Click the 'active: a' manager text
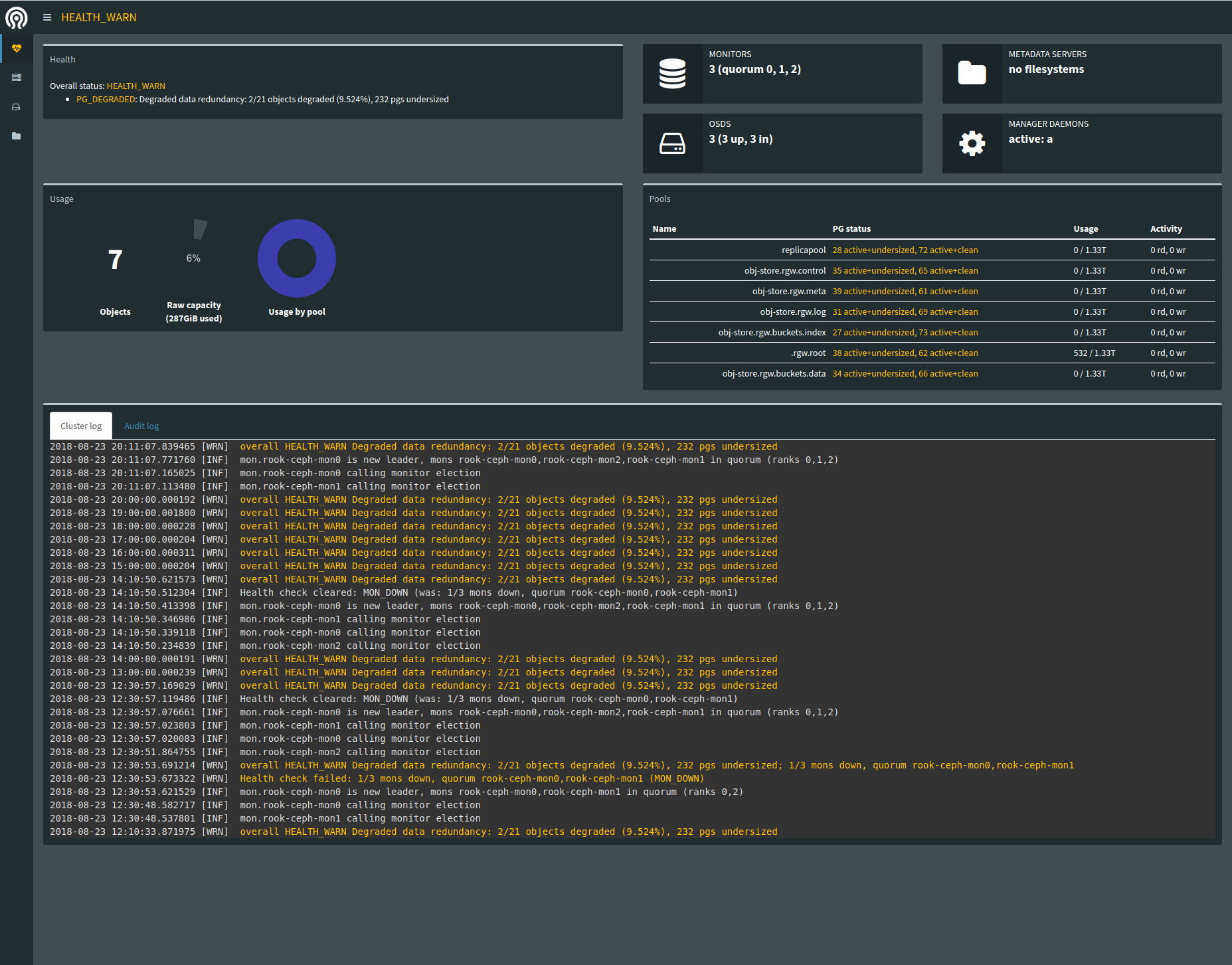Image resolution: width=1232 pixels, height=965 pixels. point(1031,139)
